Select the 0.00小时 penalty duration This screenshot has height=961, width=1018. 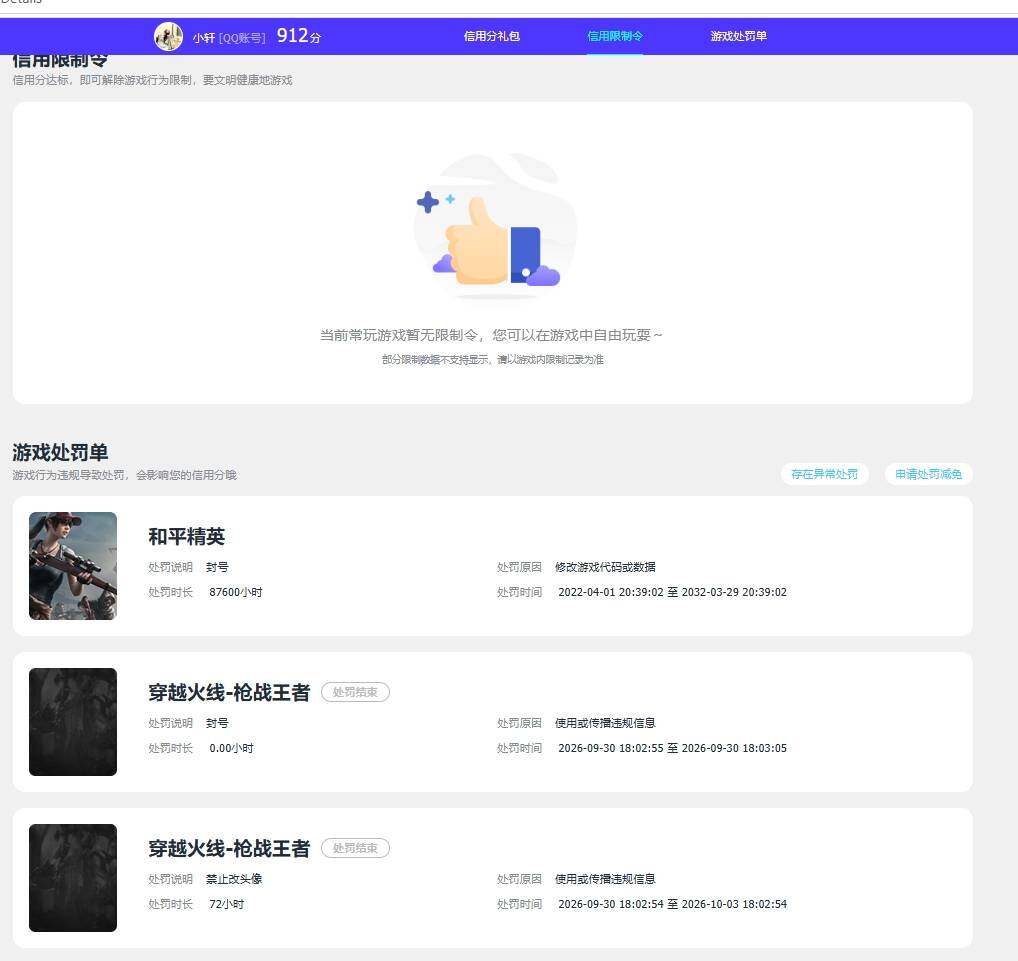231,748
